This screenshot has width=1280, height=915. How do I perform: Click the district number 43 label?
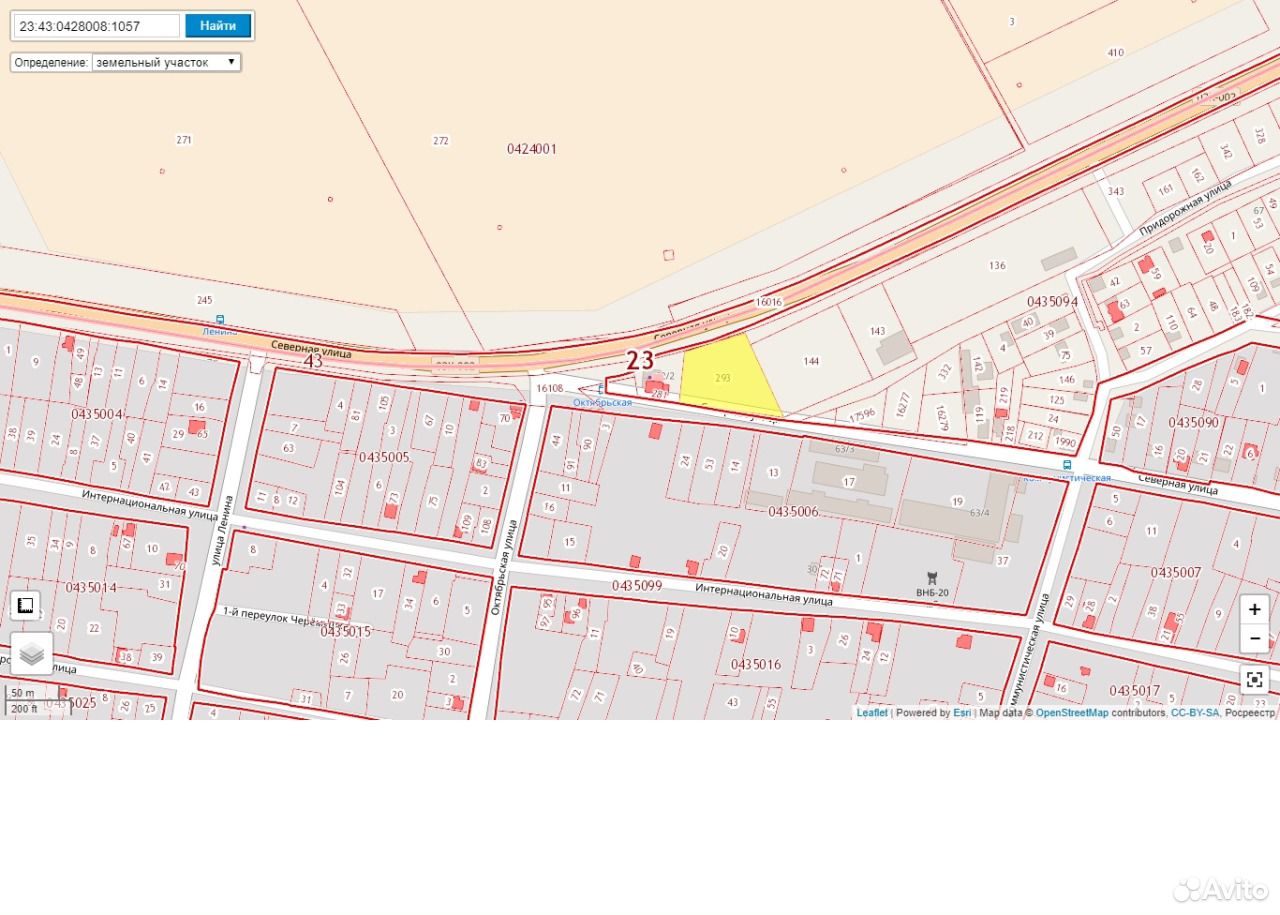[x=313, y=361]
